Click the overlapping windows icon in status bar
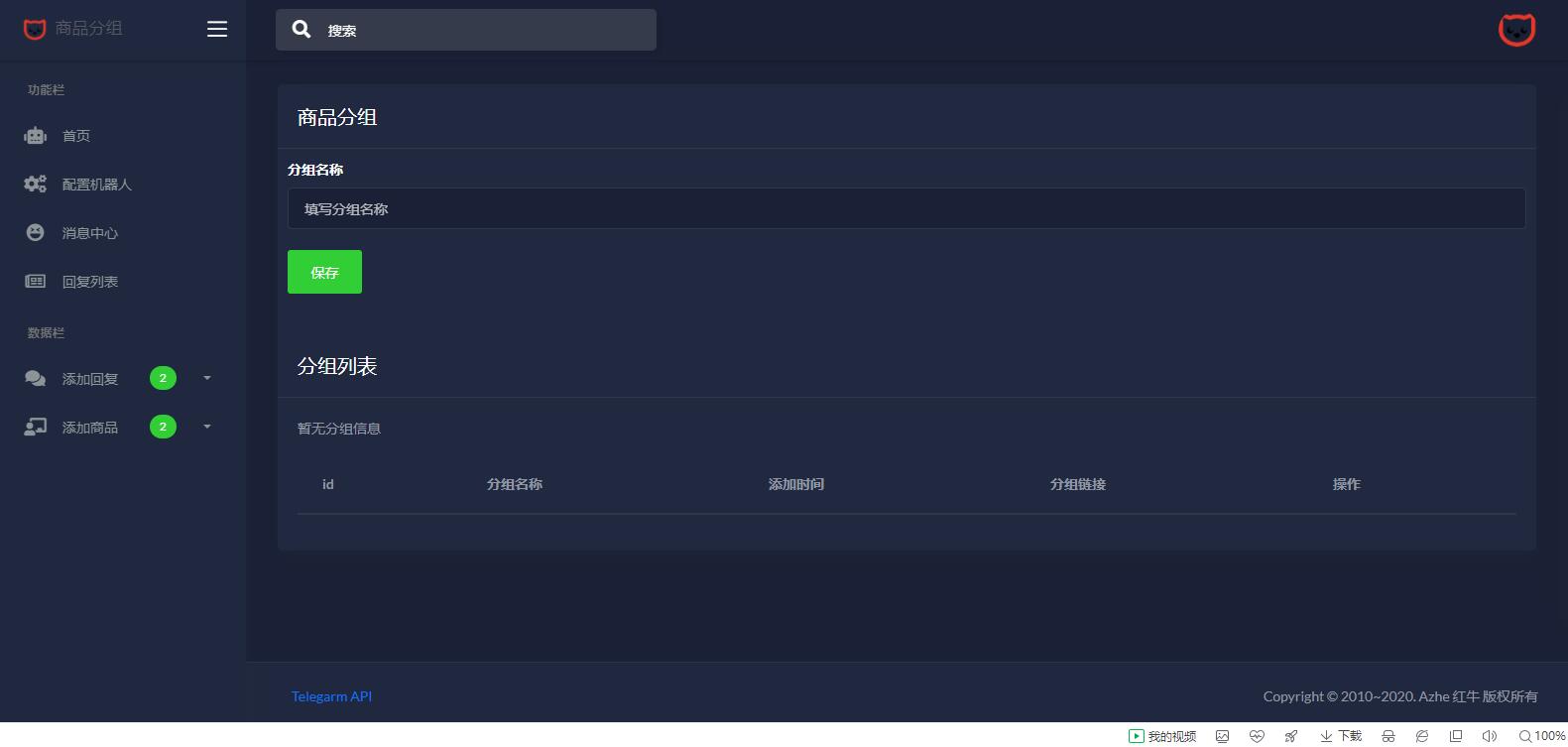Image resolution: width=1568 pixels, height=747 pixels. point(1456,736)
